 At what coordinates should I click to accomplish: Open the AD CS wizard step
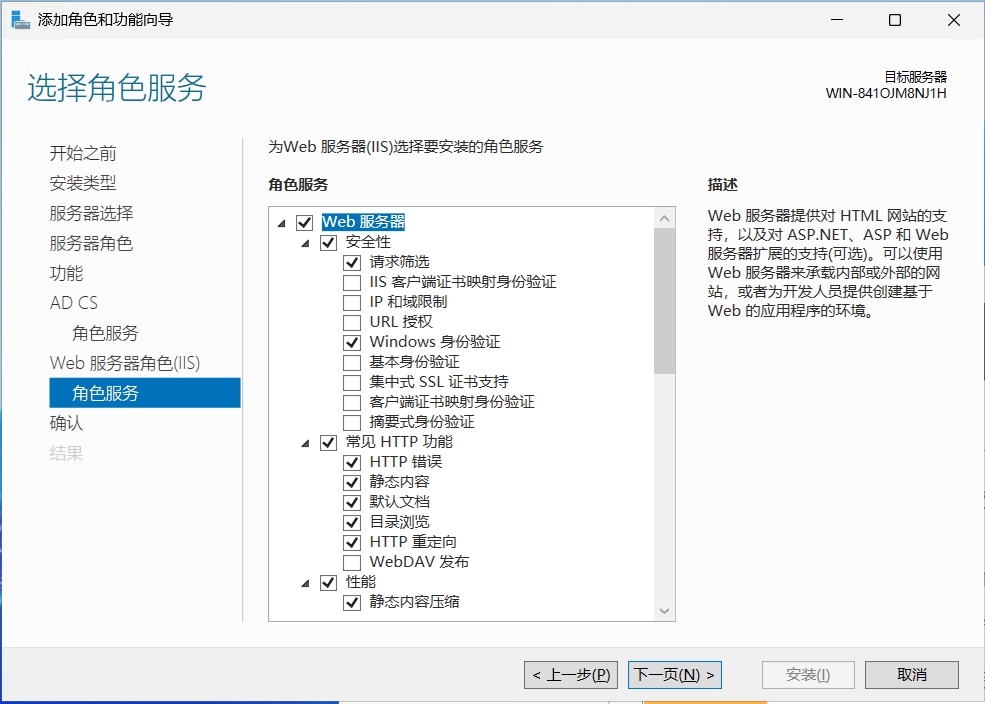coord(73,303)
